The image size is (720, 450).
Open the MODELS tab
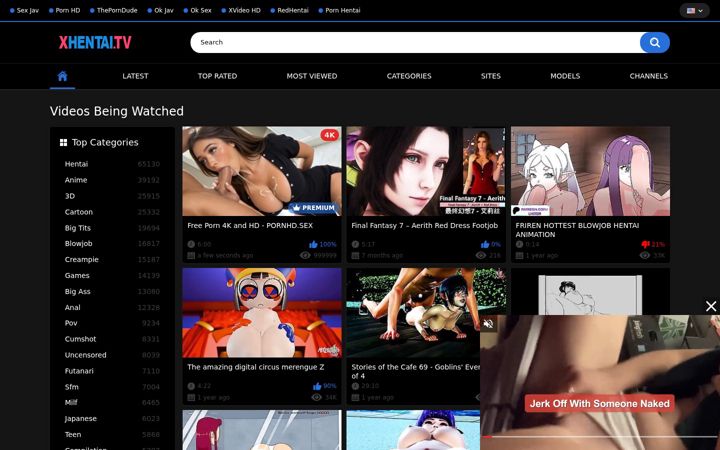pyautogui.click(x=565, y=76)
